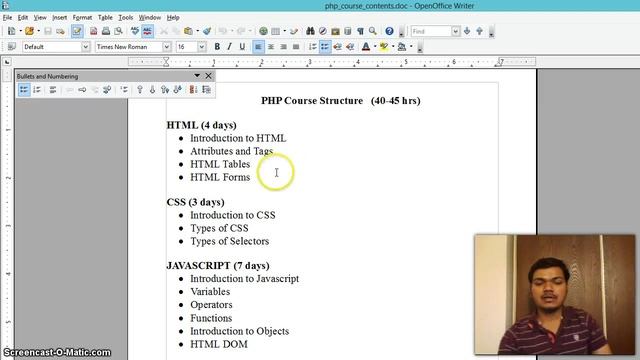This screenshot has height=360, width=640.
Task: Open Highlighting color dropdown arrow
Action: pos(393,47)
